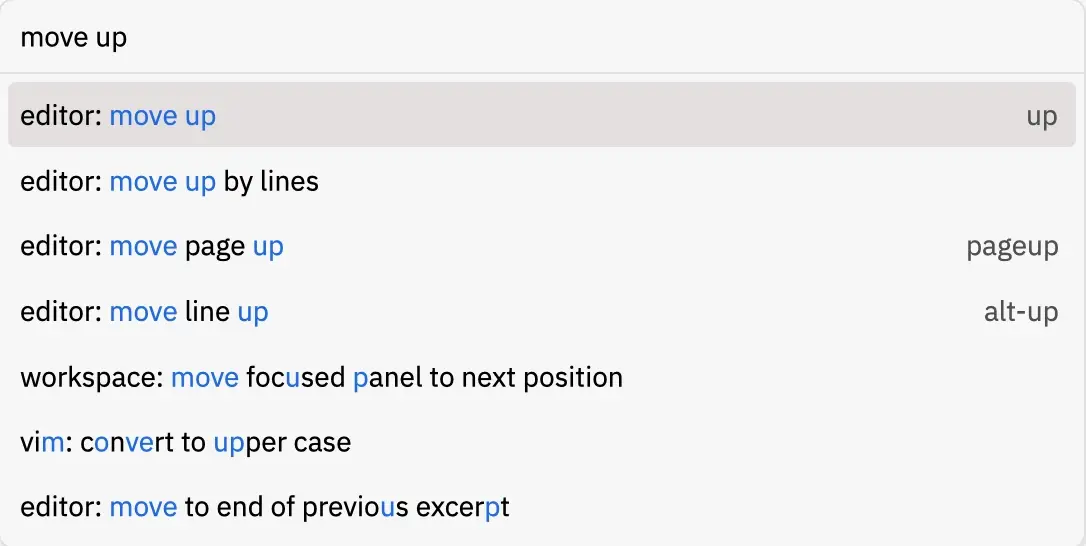This screenshot has height=546, width=1086.
Task: Pick 'workspace: move focused panel to next position'
Action: (542, 377)
